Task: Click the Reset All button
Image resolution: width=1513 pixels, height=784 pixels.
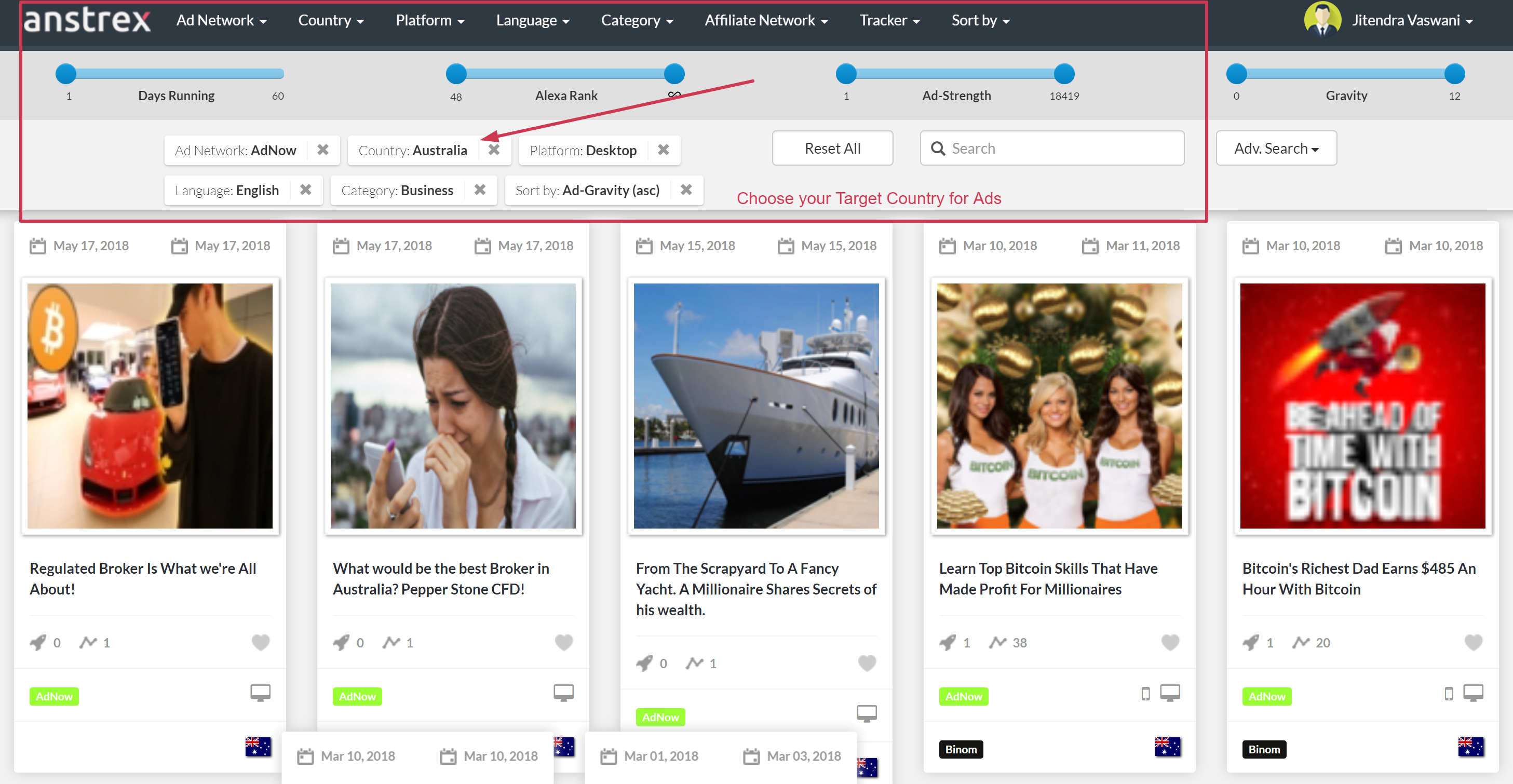Action: 832,148
